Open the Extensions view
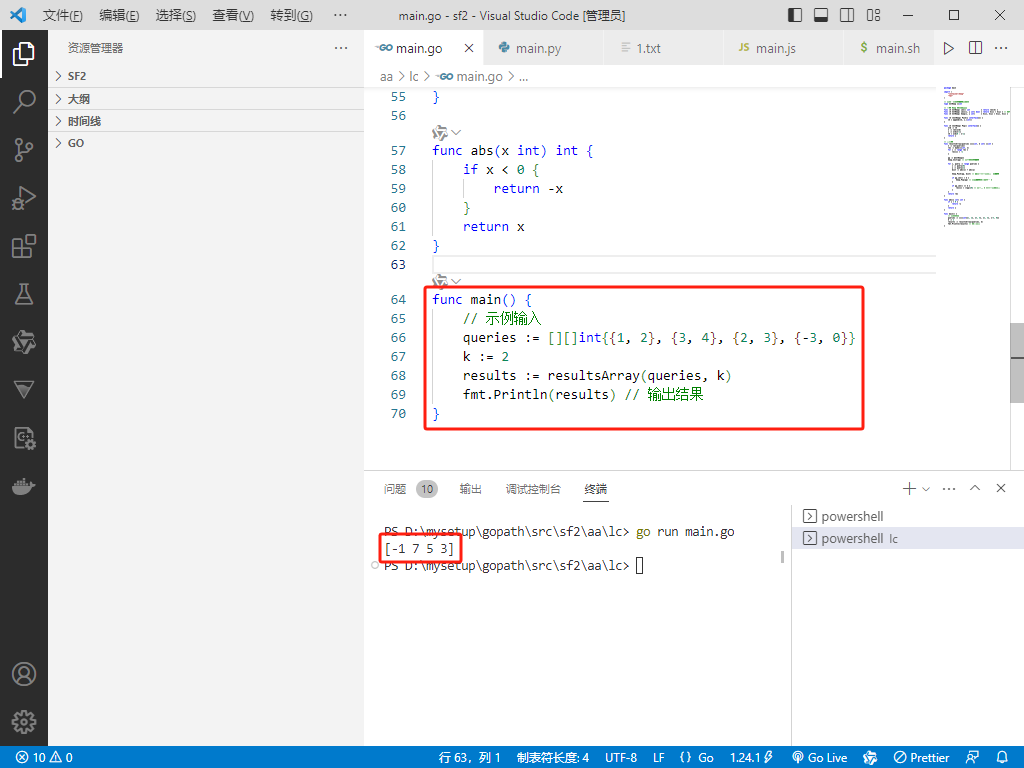This screenshot has width=1024, height=768. click(24, 246)
